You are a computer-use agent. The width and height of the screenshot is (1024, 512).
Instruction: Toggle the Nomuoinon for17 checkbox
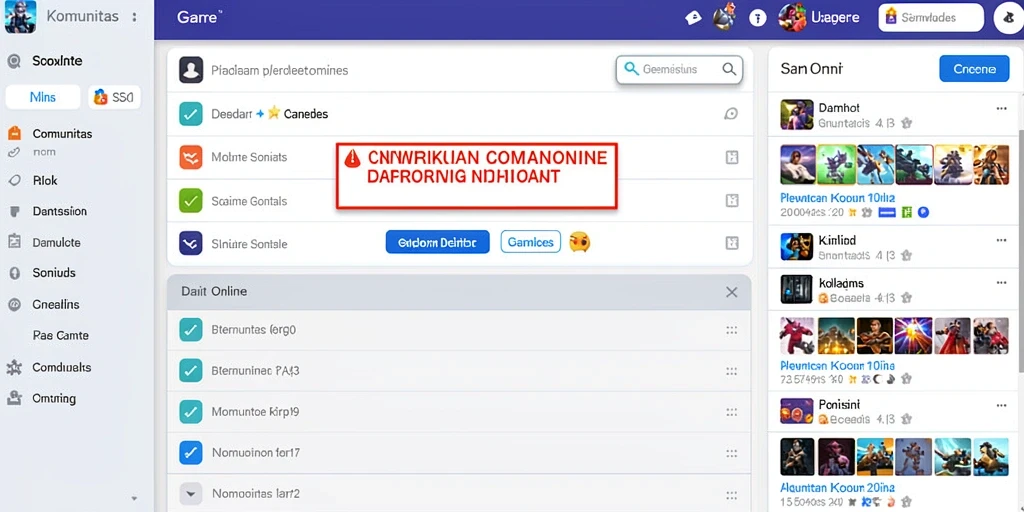[191, 452]
